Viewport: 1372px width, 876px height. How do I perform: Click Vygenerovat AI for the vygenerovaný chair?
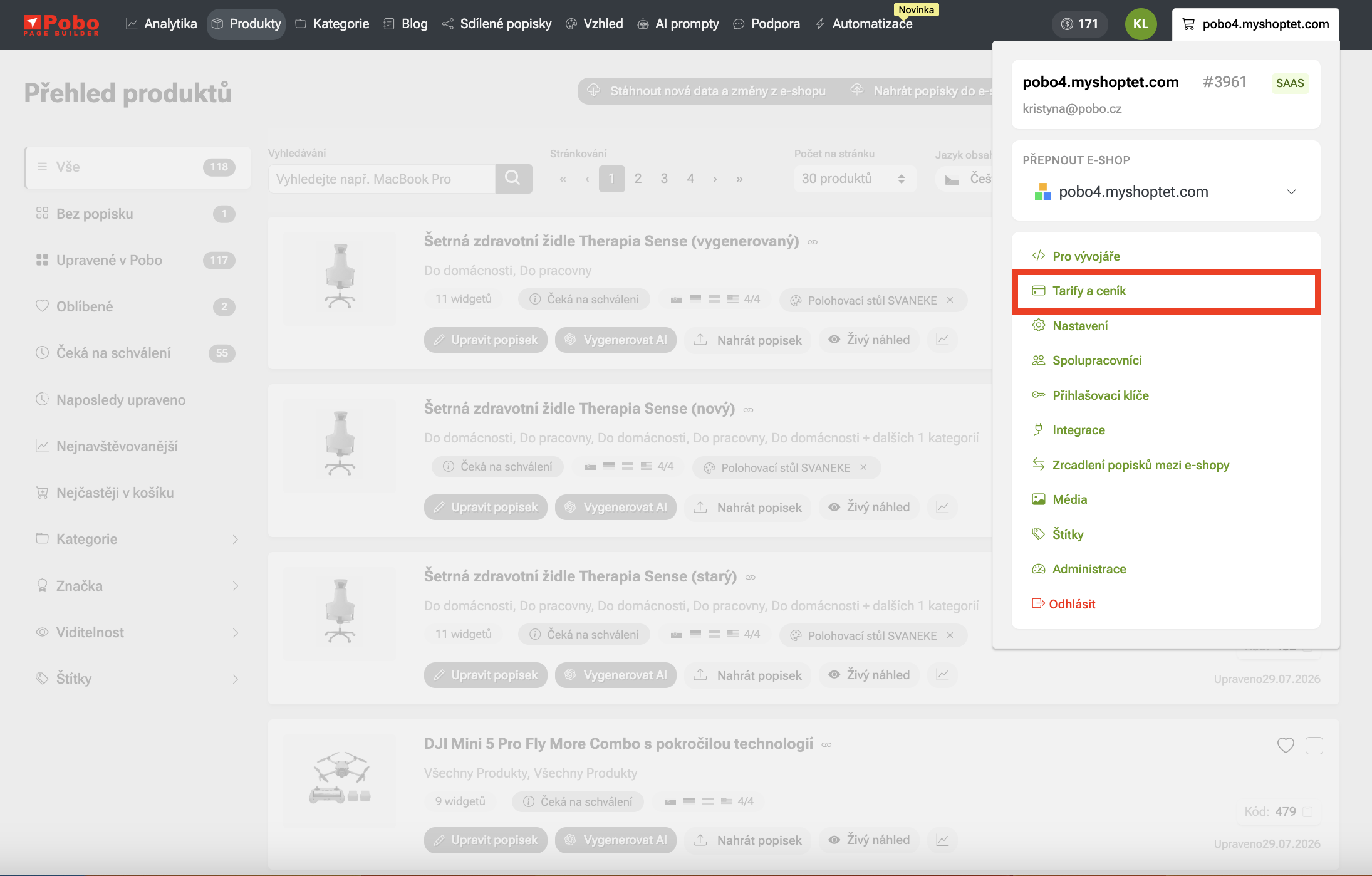pyautogui.click(x=616, y=340)
